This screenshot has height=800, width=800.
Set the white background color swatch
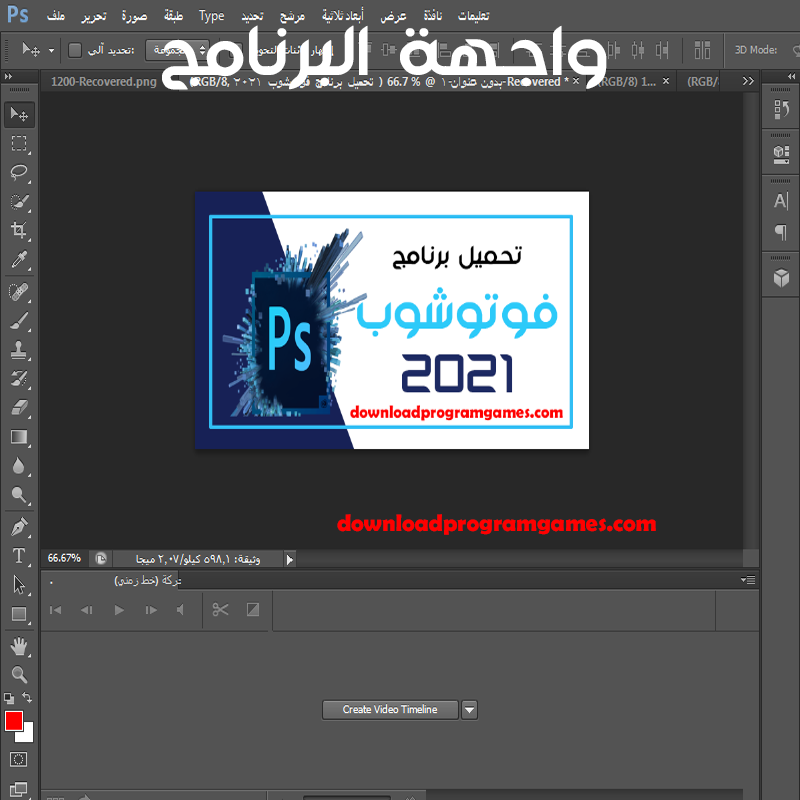[28, 735]
